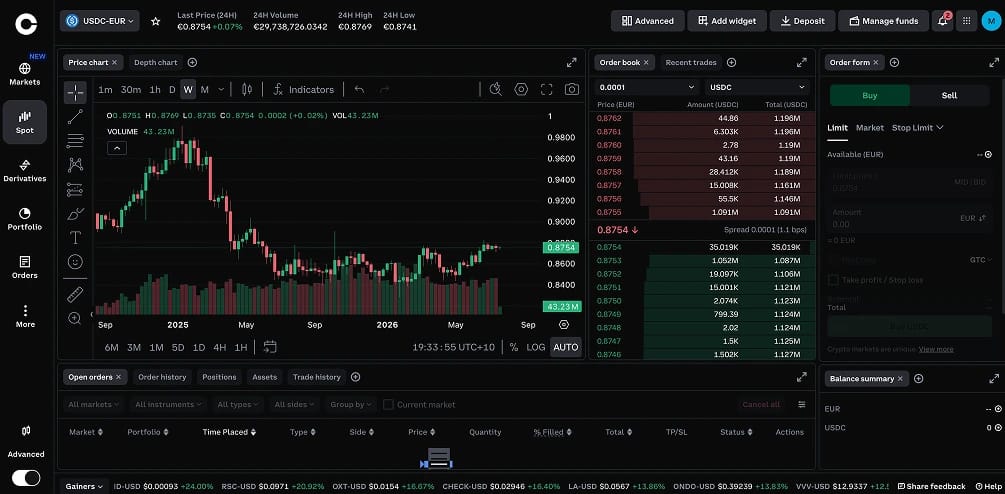1005x494 pixels.
Task: Expand Stop Limit order type dropdown
Action: click(917, 128)
